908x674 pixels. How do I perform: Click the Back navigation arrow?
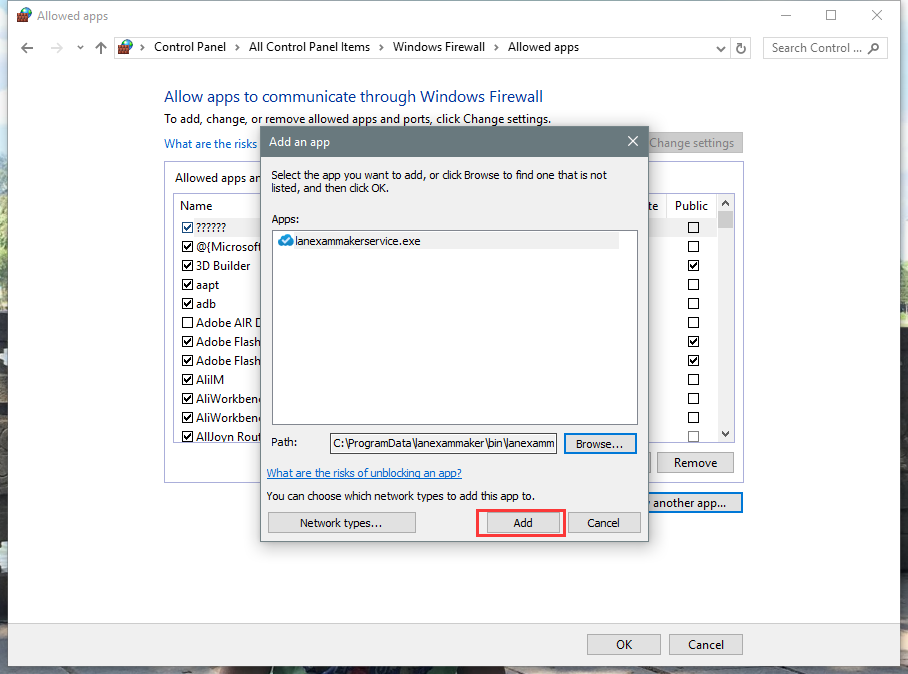27,48
